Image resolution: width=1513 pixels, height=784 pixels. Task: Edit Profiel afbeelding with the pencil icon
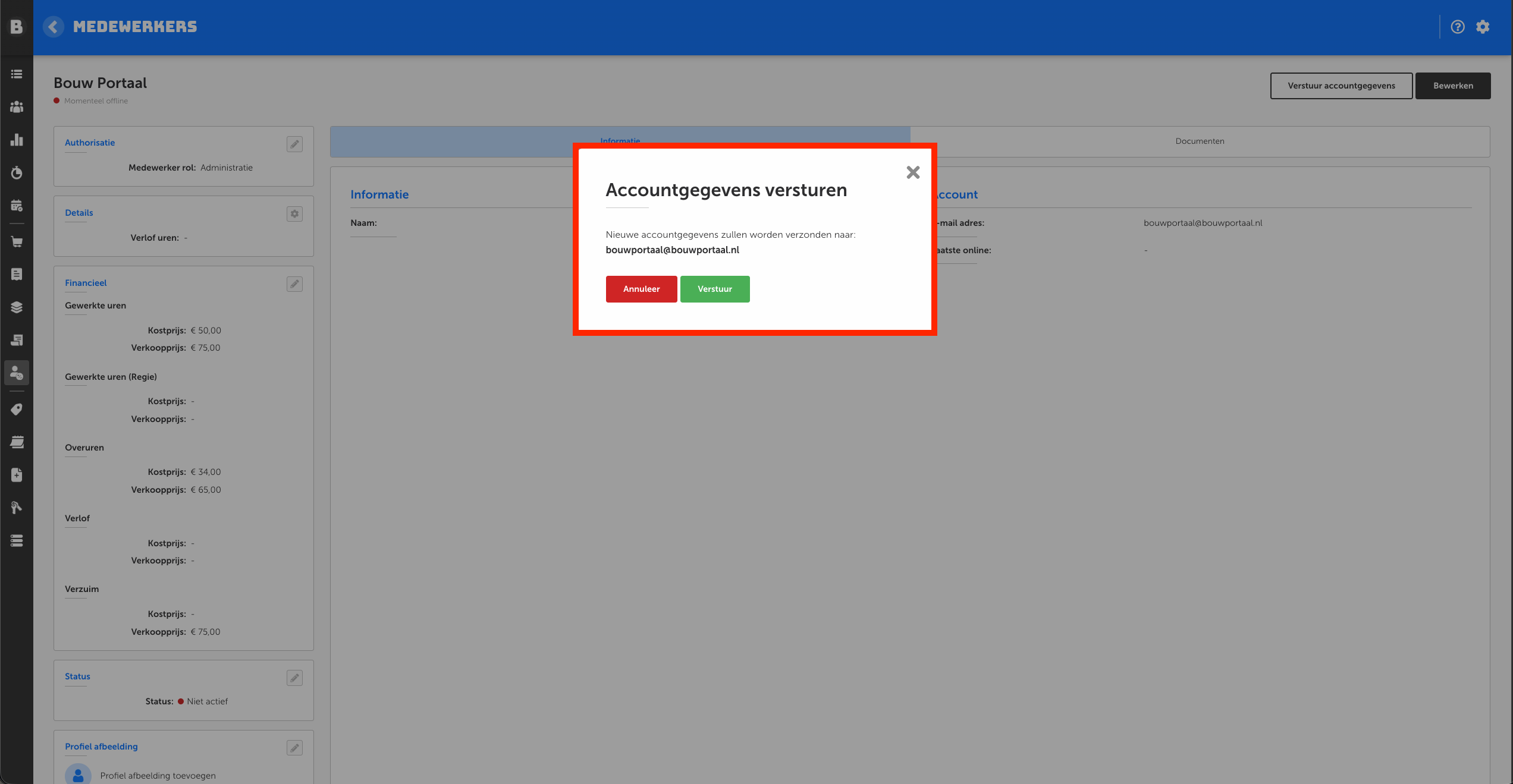294,748
